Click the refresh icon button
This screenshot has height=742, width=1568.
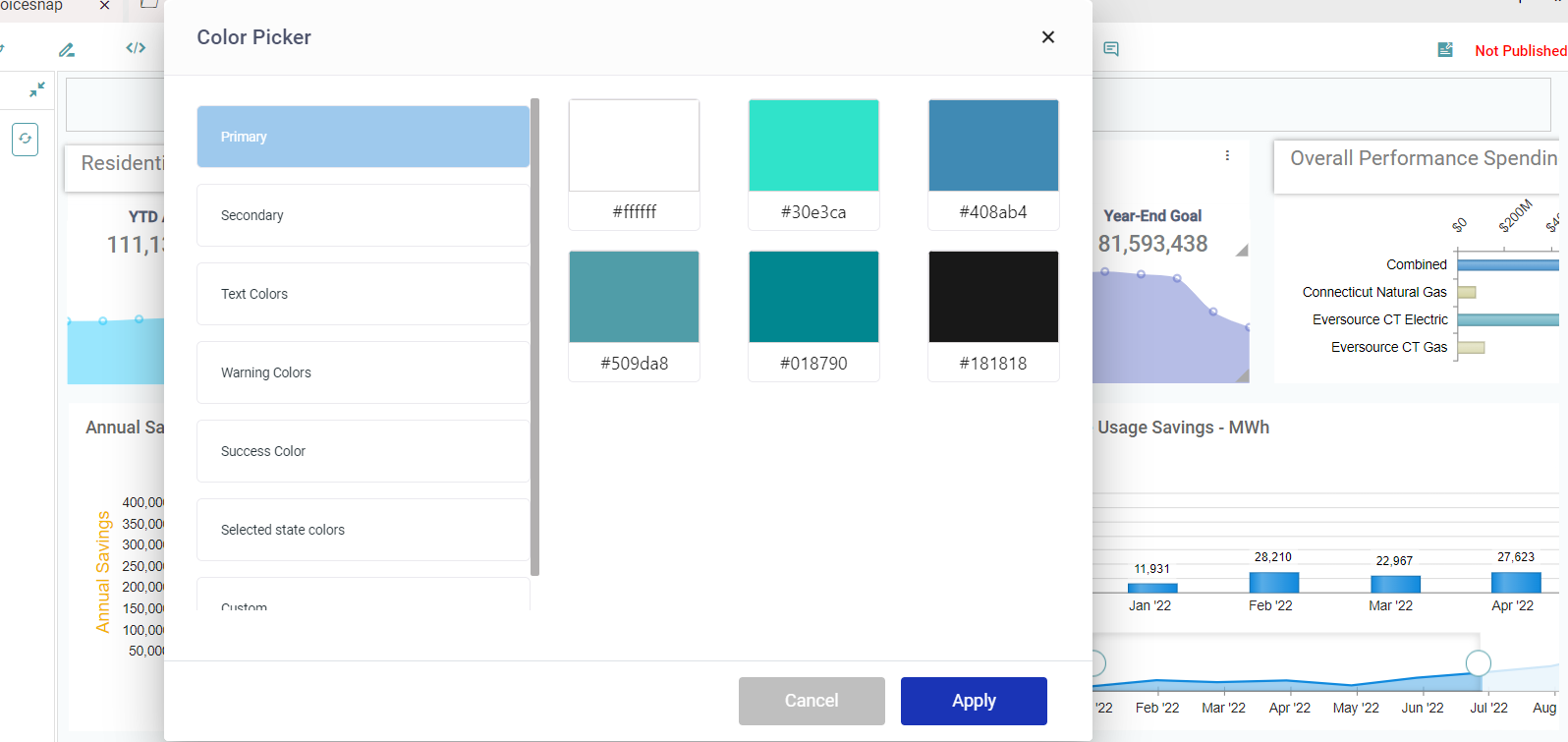tap(26, 139)
